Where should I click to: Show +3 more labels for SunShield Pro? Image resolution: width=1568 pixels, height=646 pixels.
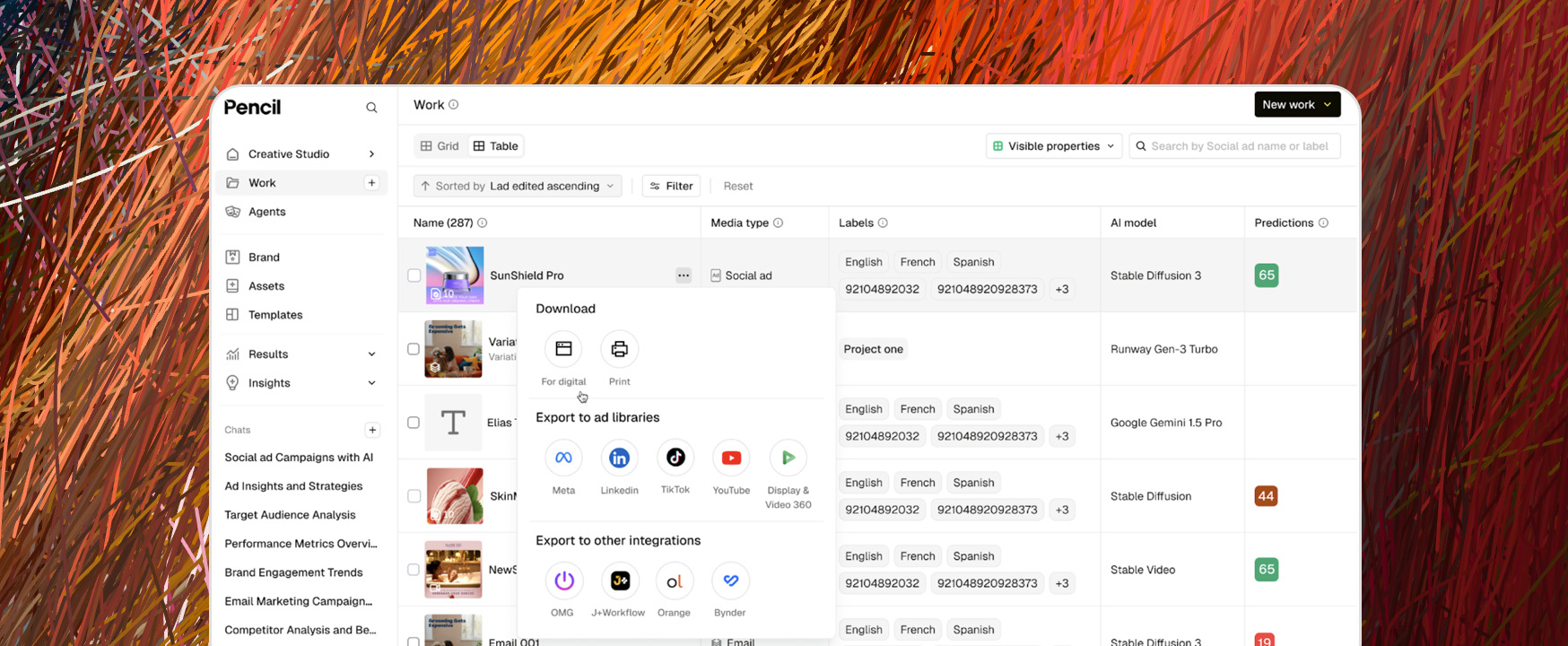pos(1062,289)
